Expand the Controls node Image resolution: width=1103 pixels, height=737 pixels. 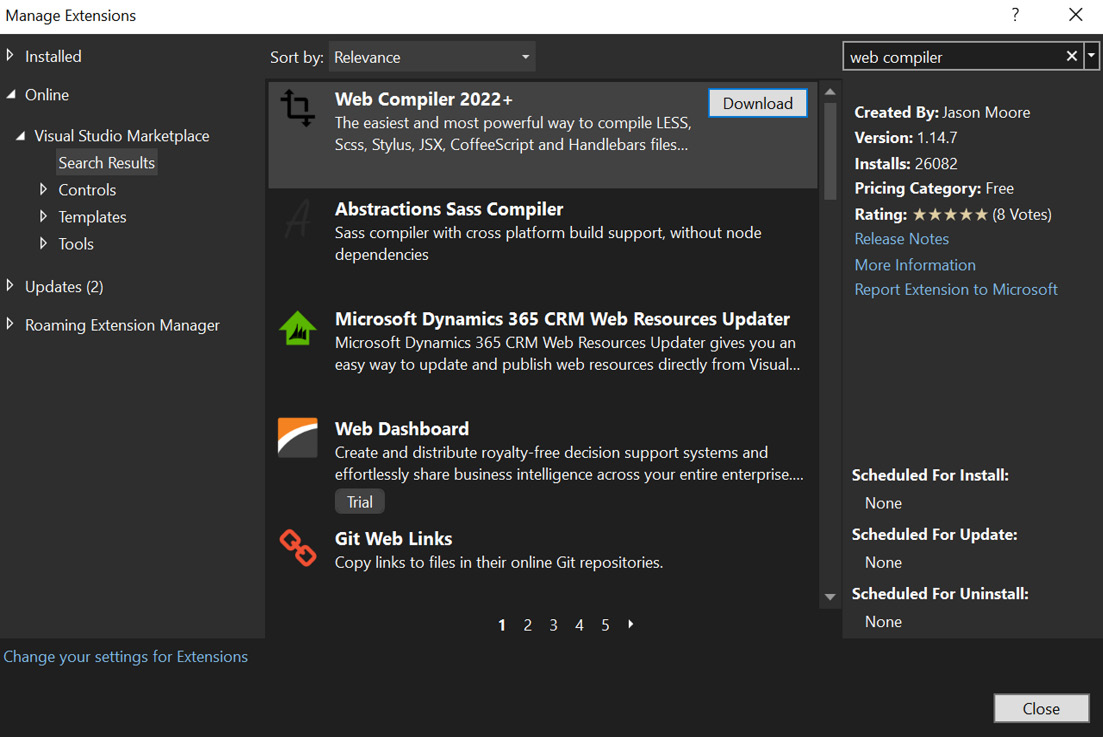(x=44, y=188)
